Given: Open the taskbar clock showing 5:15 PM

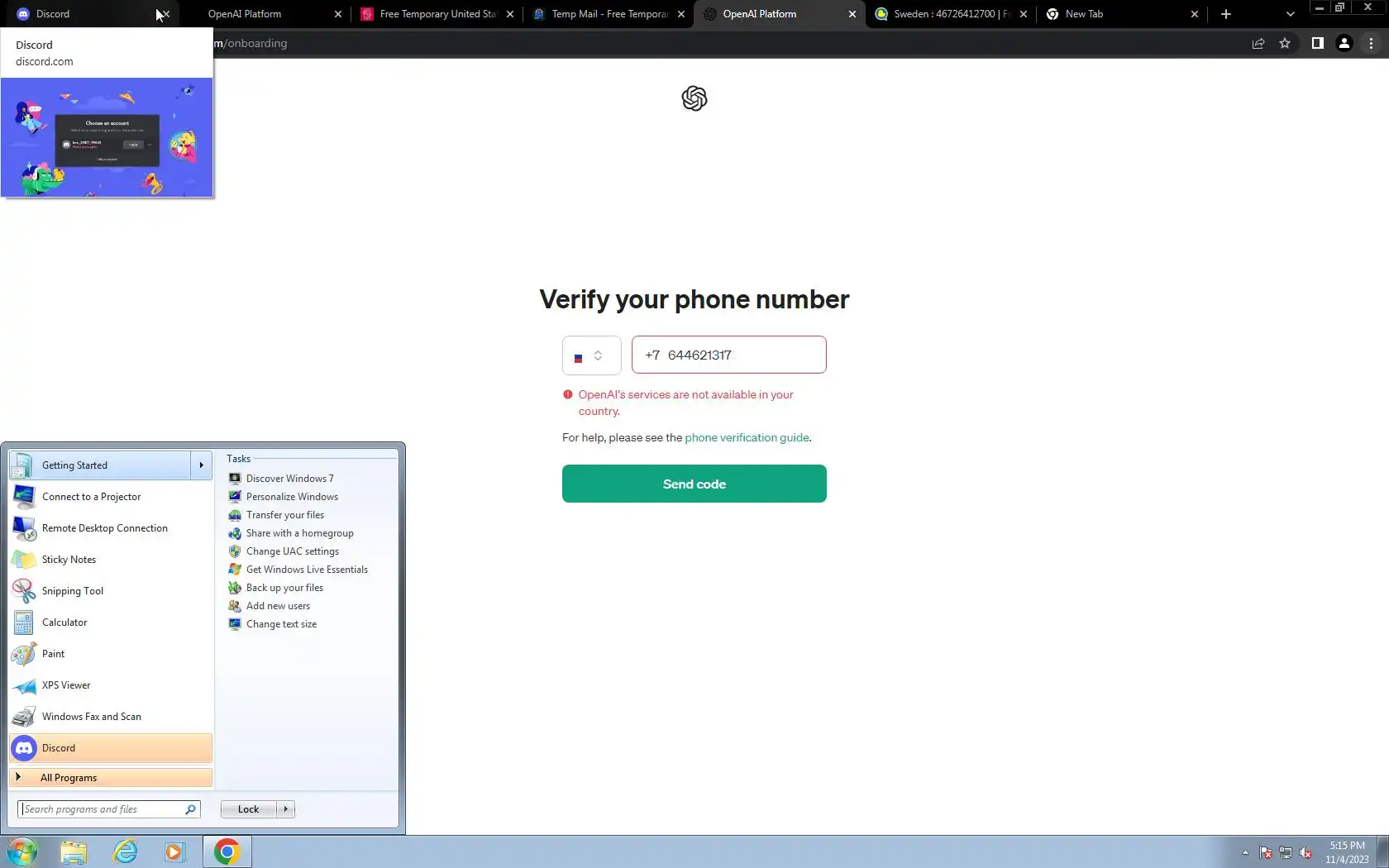Looking at the screenshot, I should [x=1347, y=852].
